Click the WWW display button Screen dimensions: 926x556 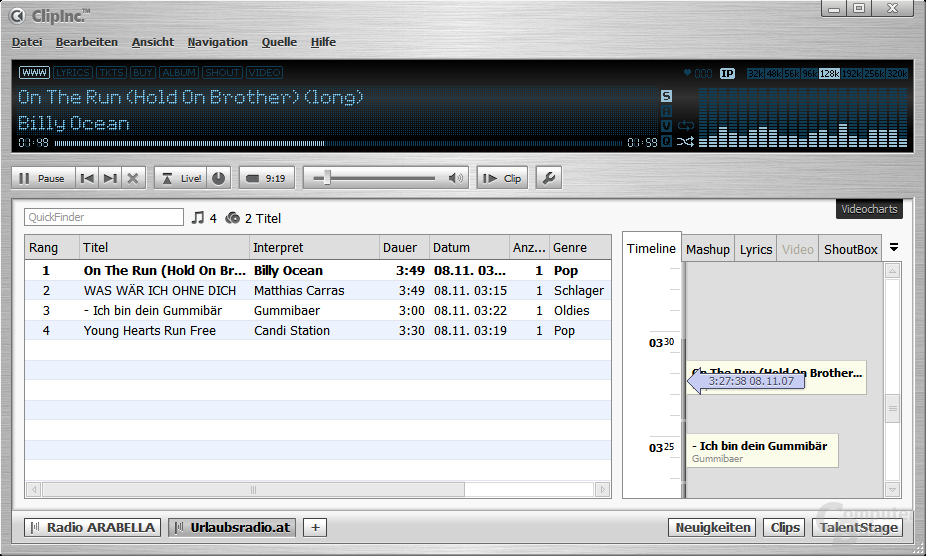click(x=34, y=73)
